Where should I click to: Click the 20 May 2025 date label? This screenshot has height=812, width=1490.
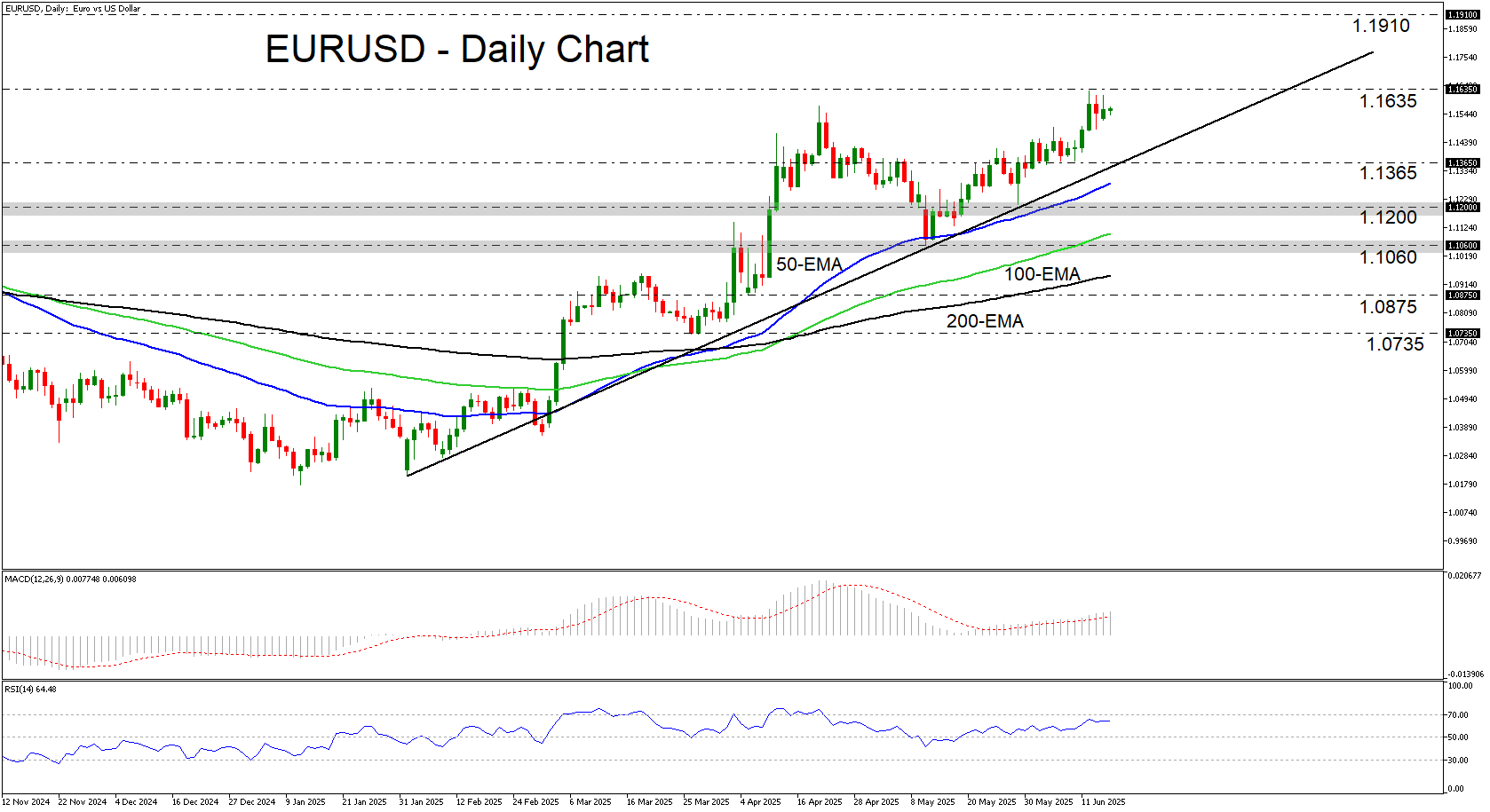coord(991,802)
